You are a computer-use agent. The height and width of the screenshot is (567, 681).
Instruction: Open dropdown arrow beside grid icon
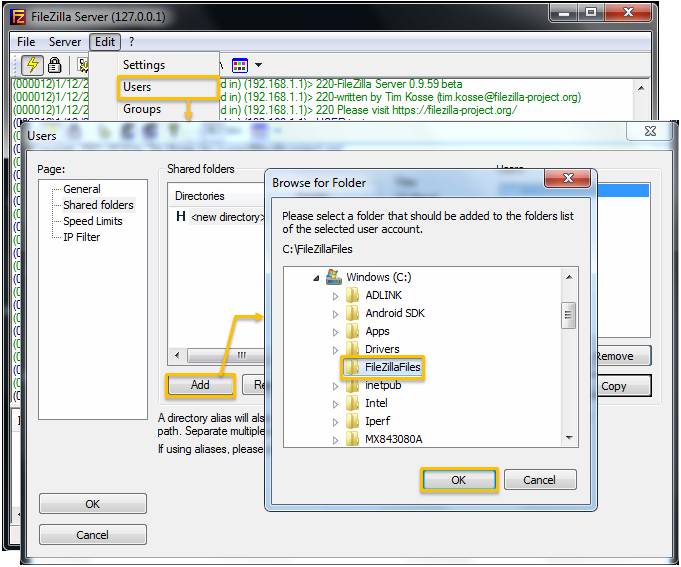258,65
